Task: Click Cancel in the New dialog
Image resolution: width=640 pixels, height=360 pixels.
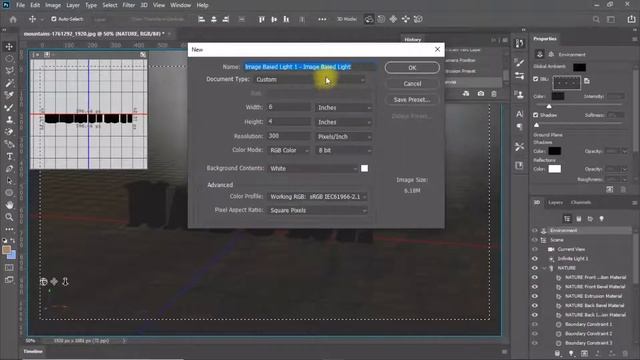Action: click(412, 84)
